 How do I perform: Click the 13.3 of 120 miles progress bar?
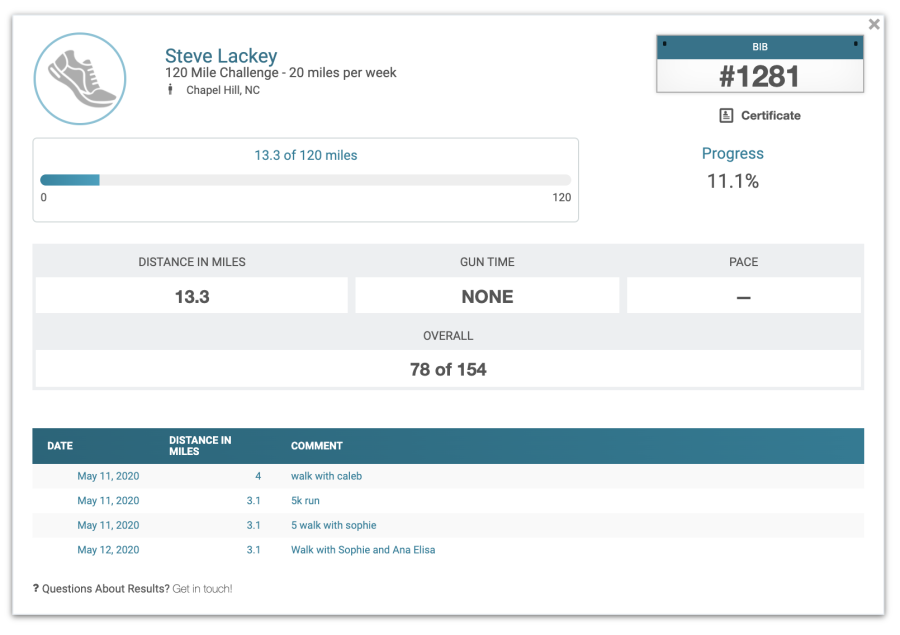[x=305, y=180]
